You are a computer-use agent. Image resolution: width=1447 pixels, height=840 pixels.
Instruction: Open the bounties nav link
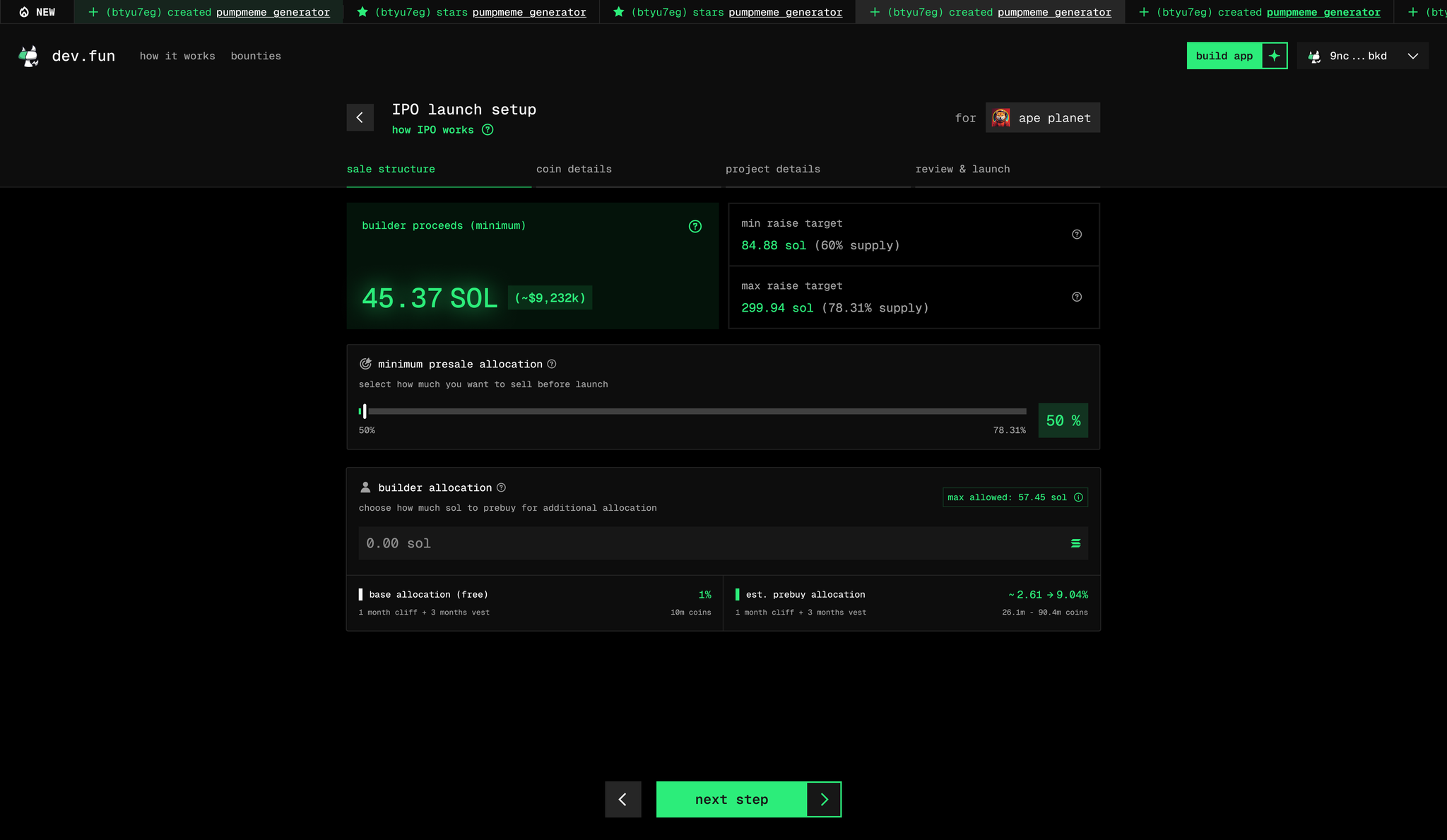point(256,56)
